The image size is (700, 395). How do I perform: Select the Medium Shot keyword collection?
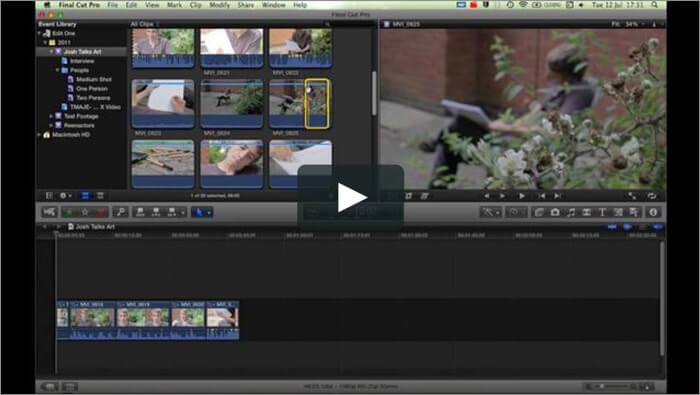93,79
